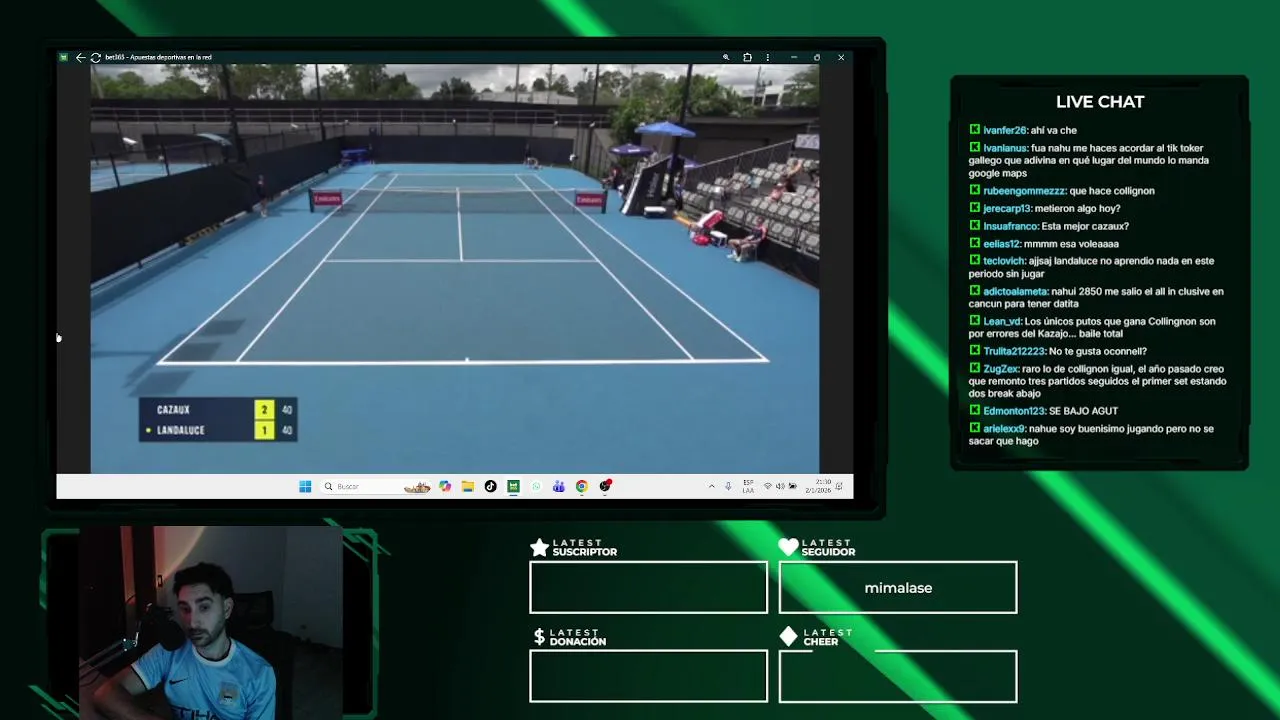Click Lean_vd's chat message

click(x=1093, y=327)
